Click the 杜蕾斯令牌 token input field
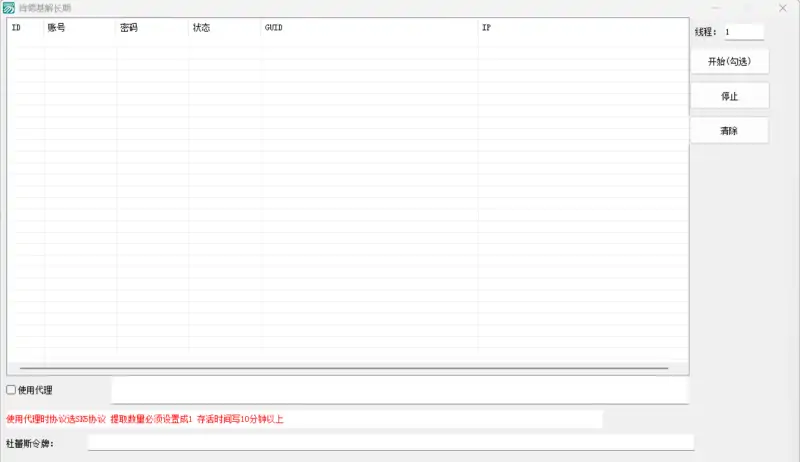The image size is (800, 462). (x=390, y=442)
